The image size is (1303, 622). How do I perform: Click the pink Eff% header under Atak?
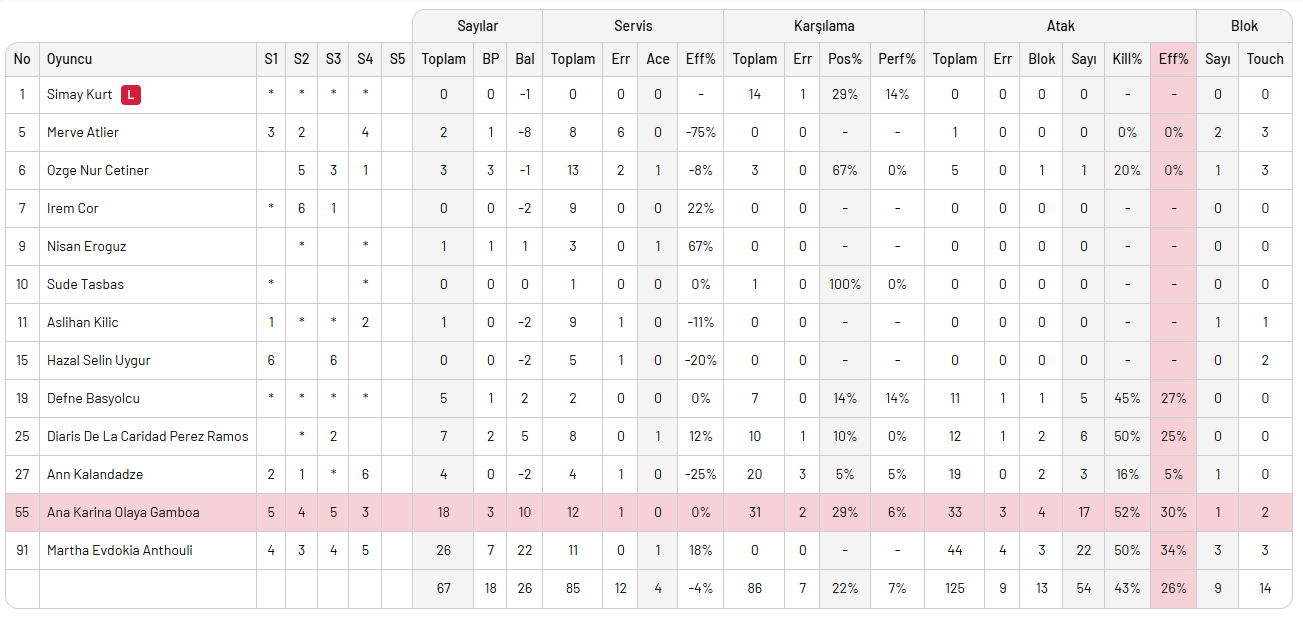(1173, 59)
